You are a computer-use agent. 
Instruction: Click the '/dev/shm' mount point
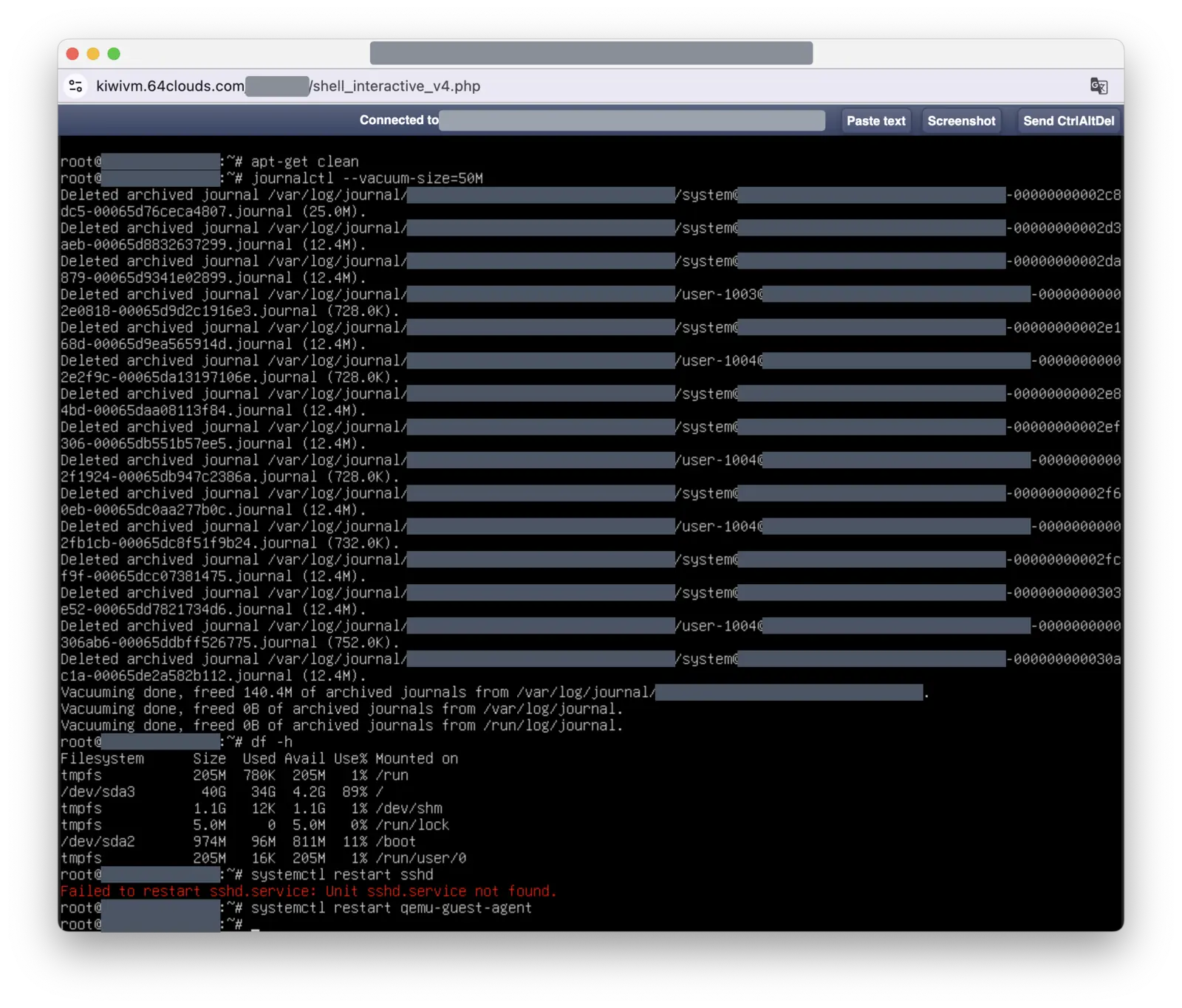409,808
